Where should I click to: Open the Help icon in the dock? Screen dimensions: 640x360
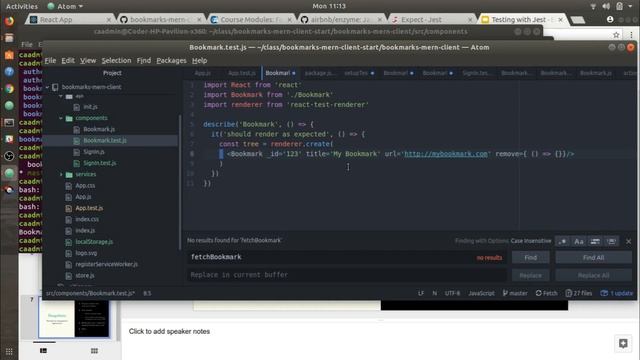click(9, 72)
